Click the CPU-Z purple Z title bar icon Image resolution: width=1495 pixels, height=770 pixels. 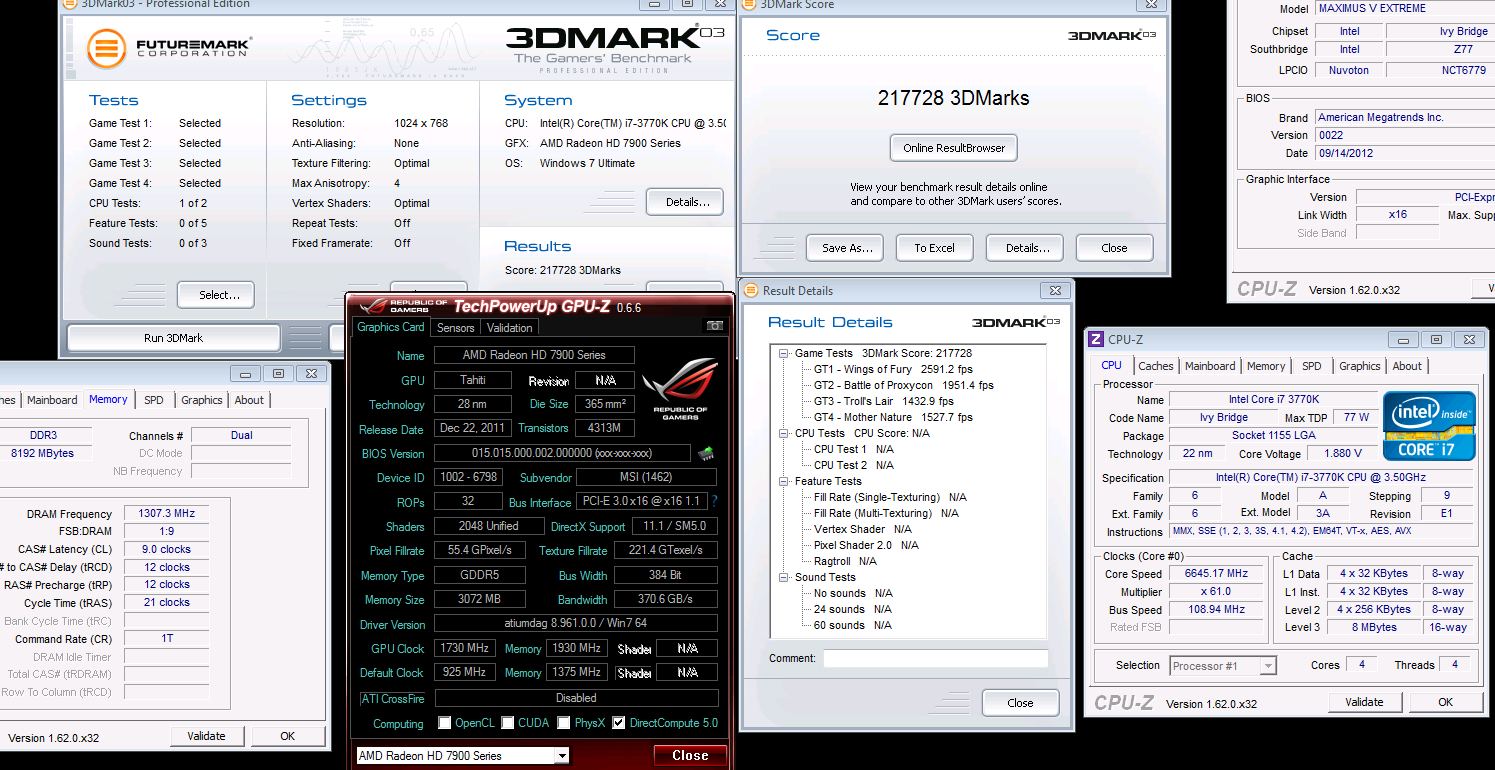coord(1096,340)
